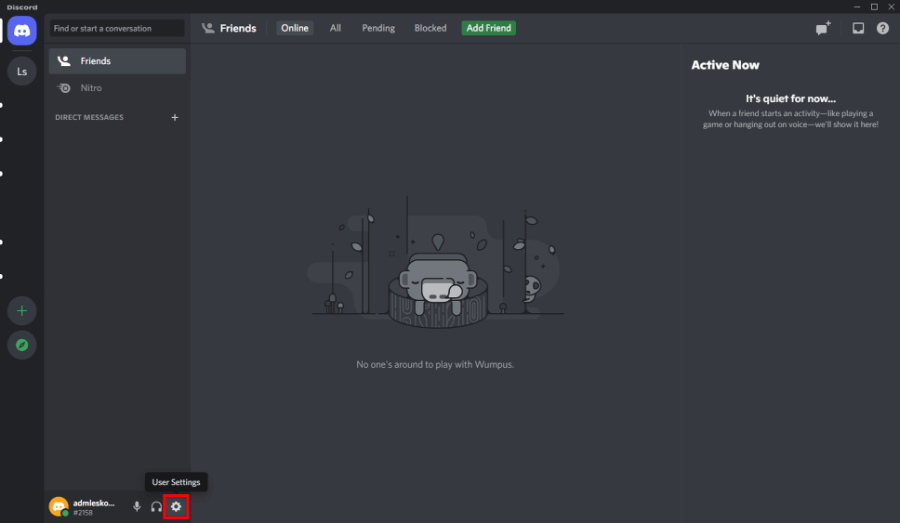Open the Ls server
Screen dimensions: 900x523
(22, 71)
